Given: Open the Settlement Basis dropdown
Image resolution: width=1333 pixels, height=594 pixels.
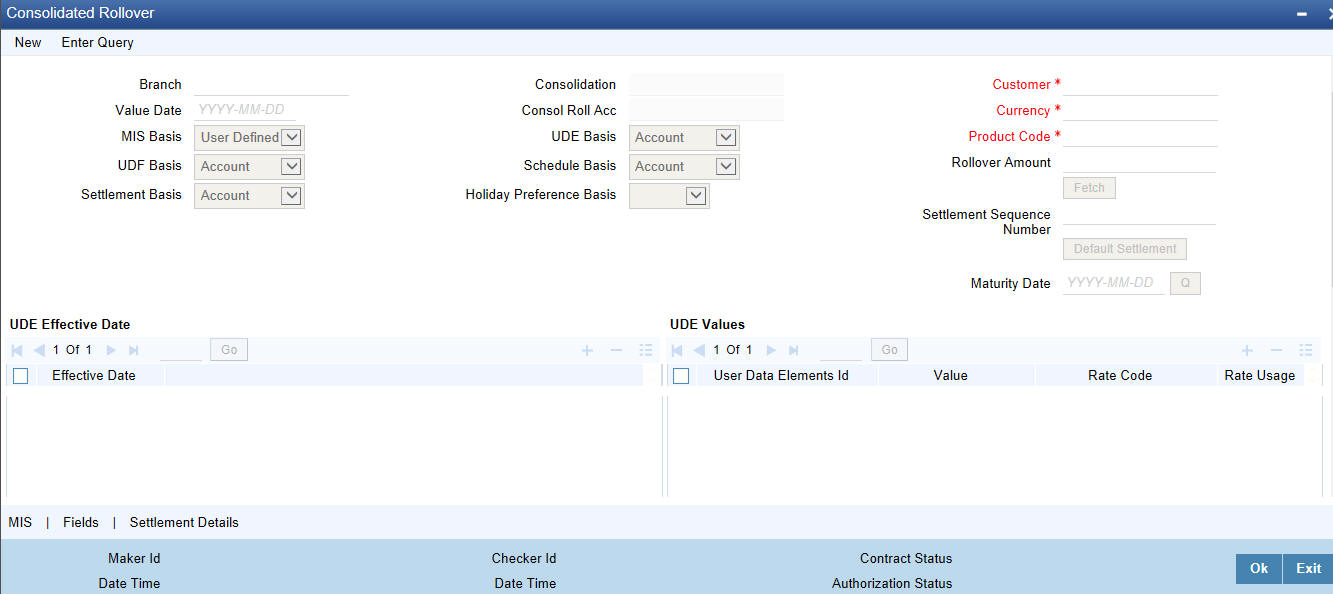Looking at the screenshot, I should [x=291, y=195].
